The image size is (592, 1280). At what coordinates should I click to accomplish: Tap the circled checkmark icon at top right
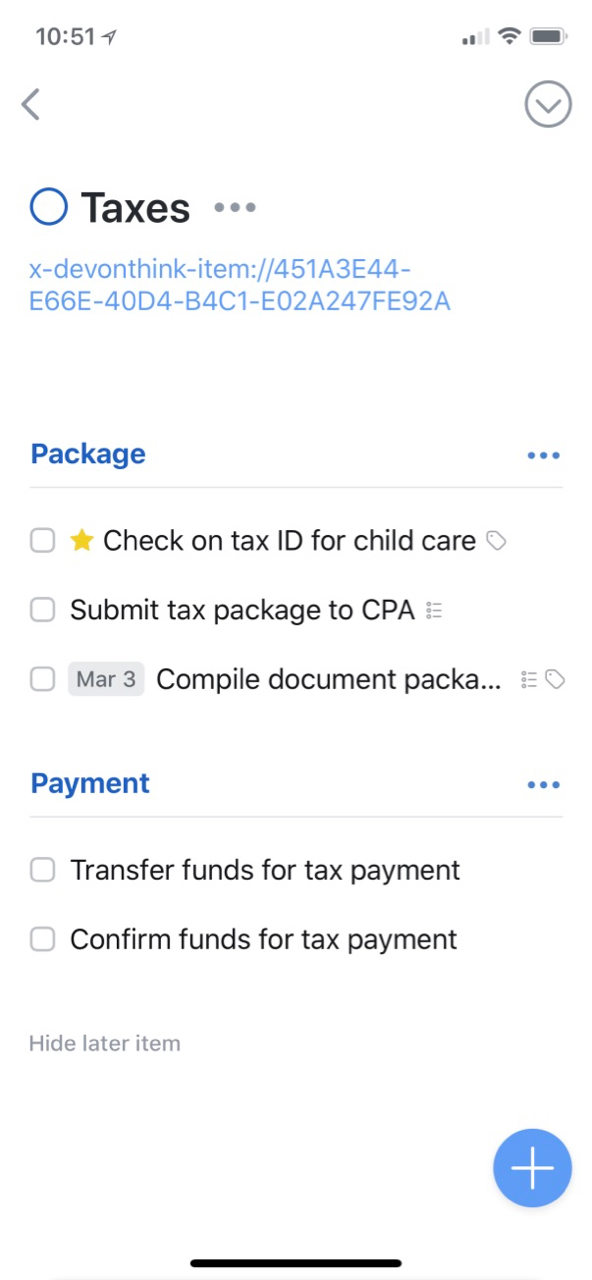[548, 104]
